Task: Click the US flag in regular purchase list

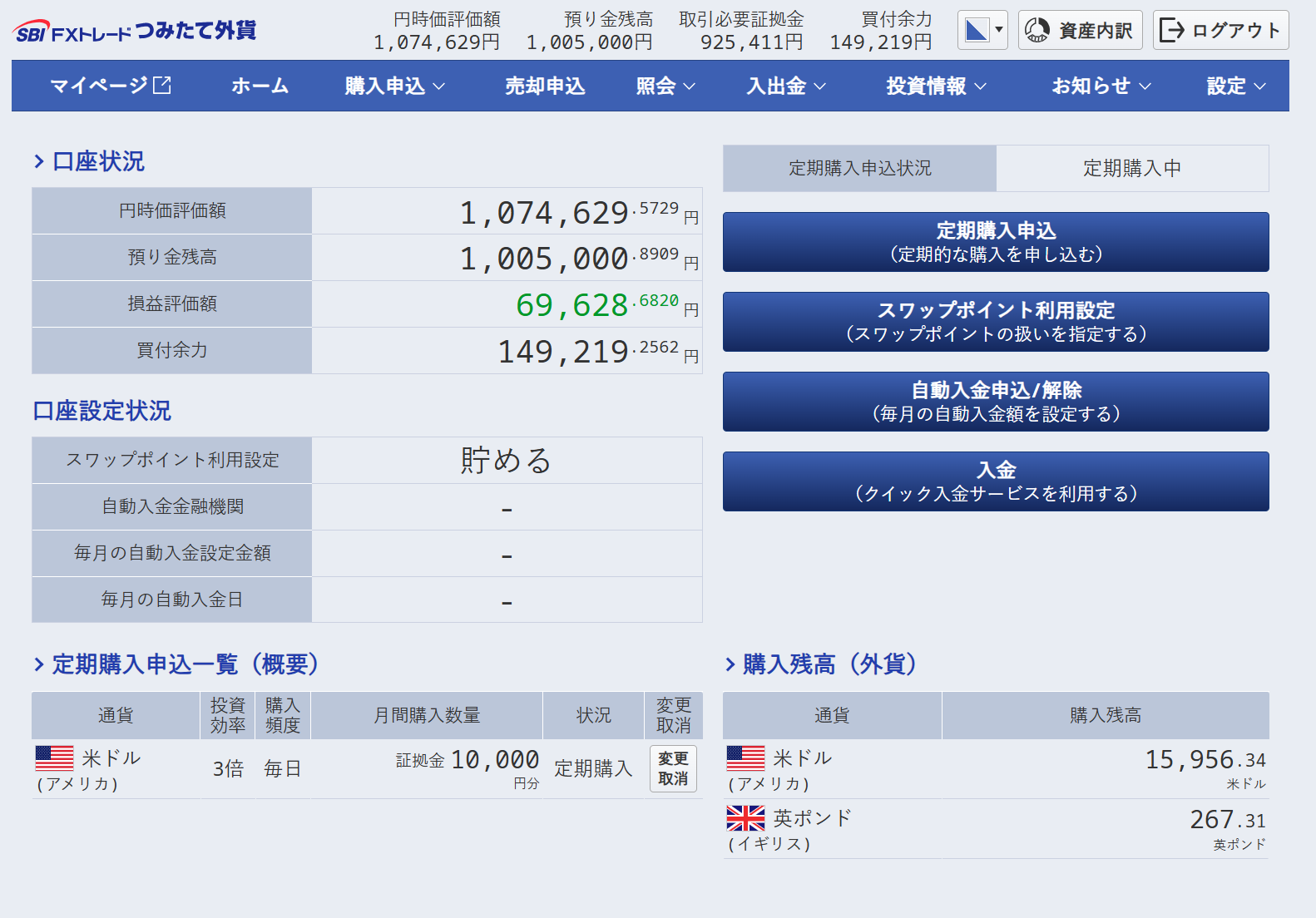Action: (55, 758)
